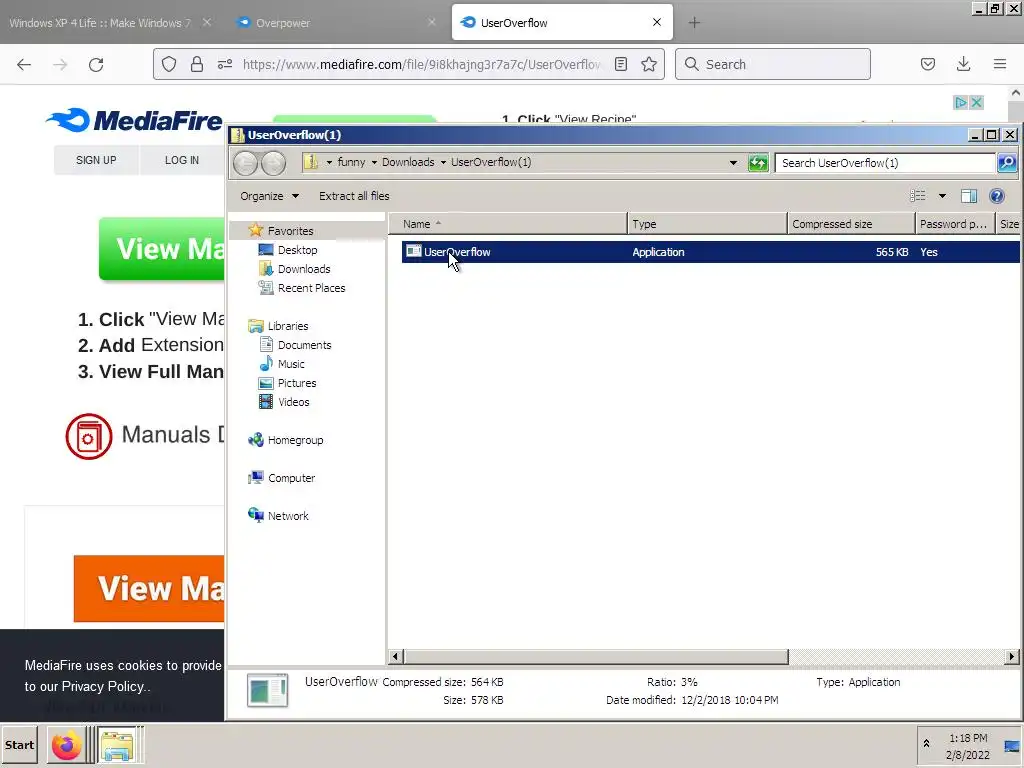Viewport: 1024px width, 768px height.
Task: Close the Windows XP 4 Life tab
Action: (206, 22)
